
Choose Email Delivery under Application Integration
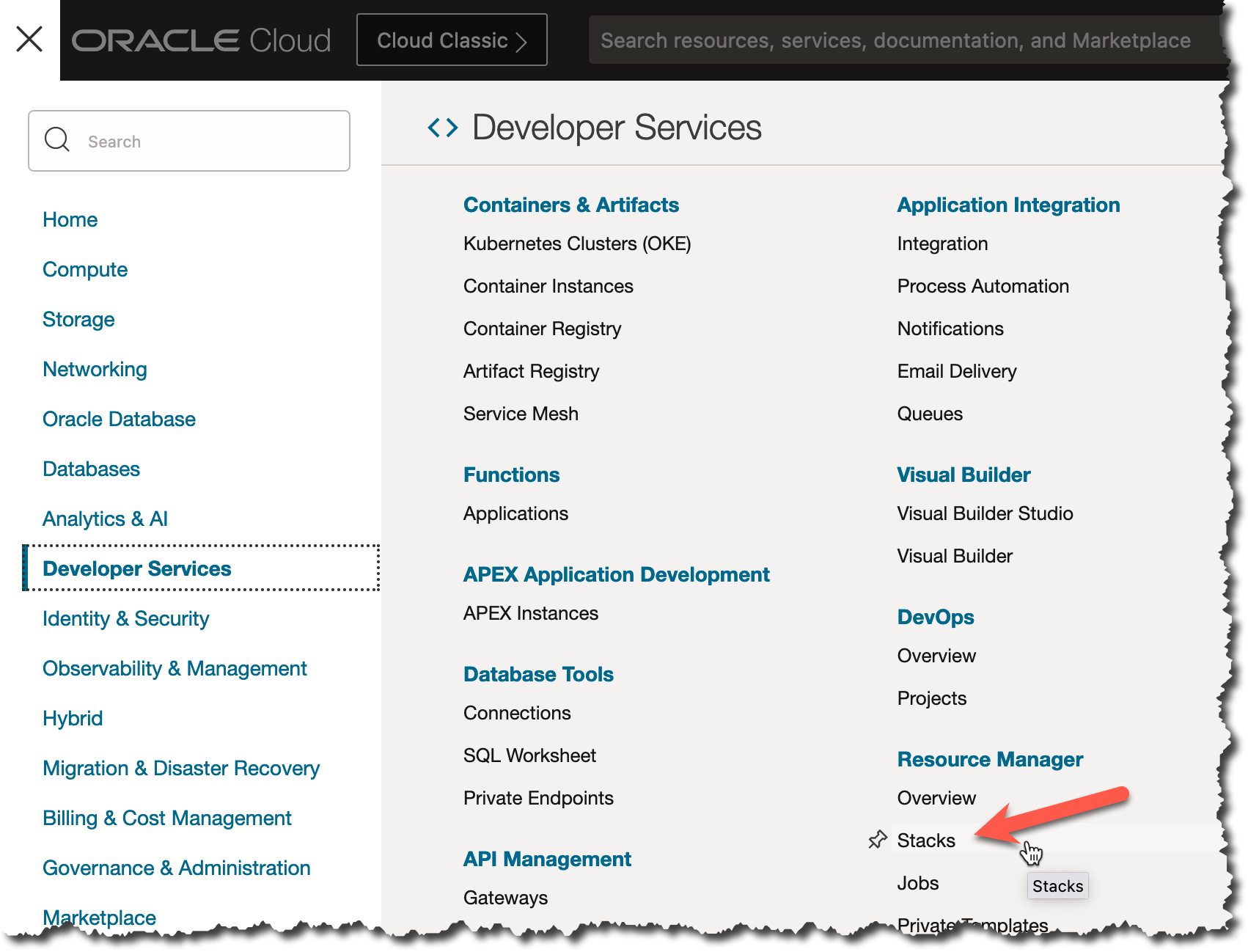[957, 371]
